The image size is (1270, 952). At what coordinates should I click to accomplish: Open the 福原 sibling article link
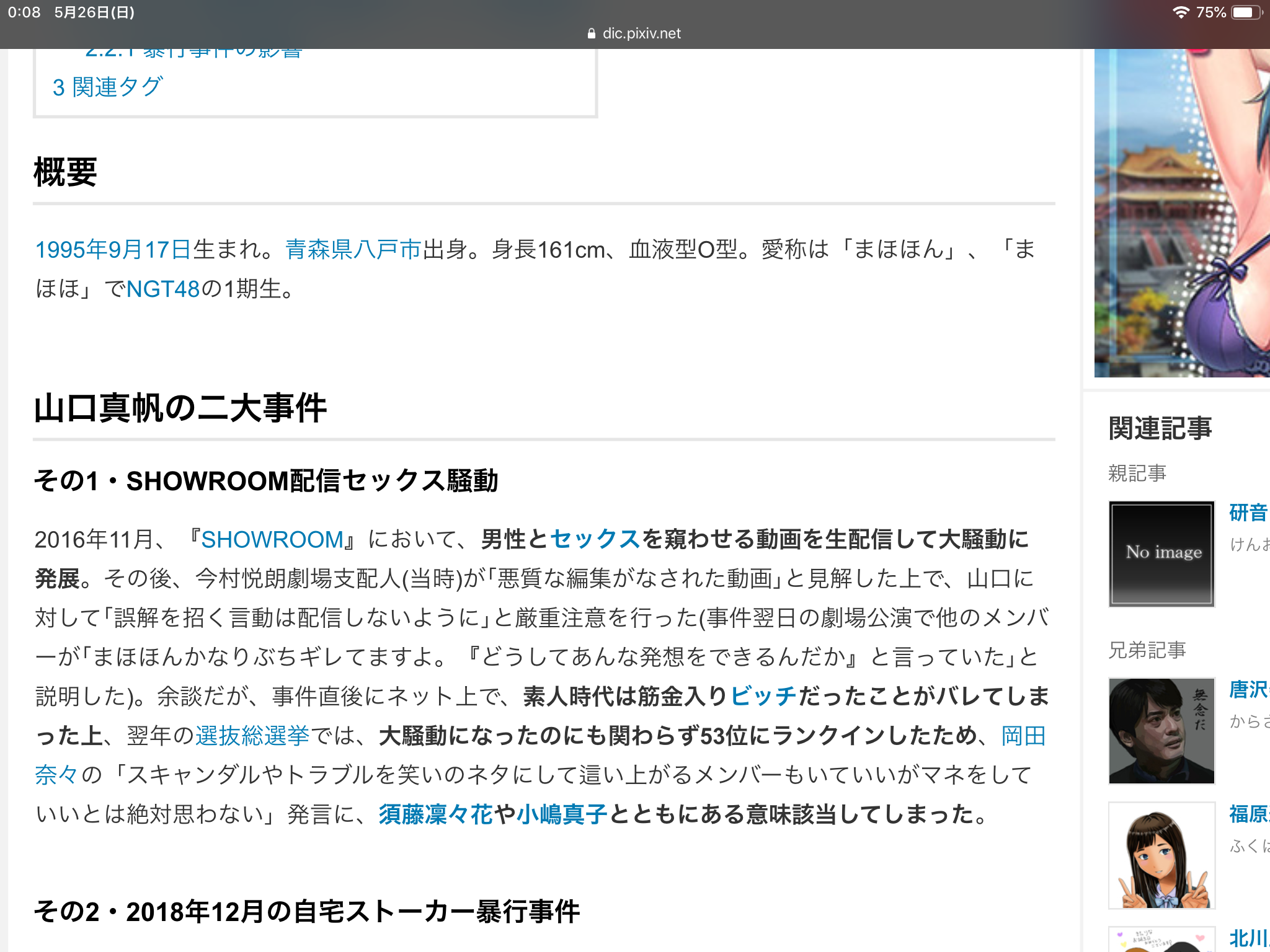coord(1249,814)
